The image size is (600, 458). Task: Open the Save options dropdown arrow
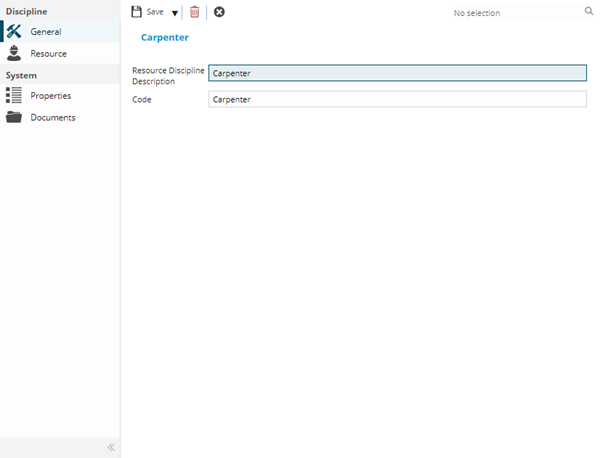[174, 13]
